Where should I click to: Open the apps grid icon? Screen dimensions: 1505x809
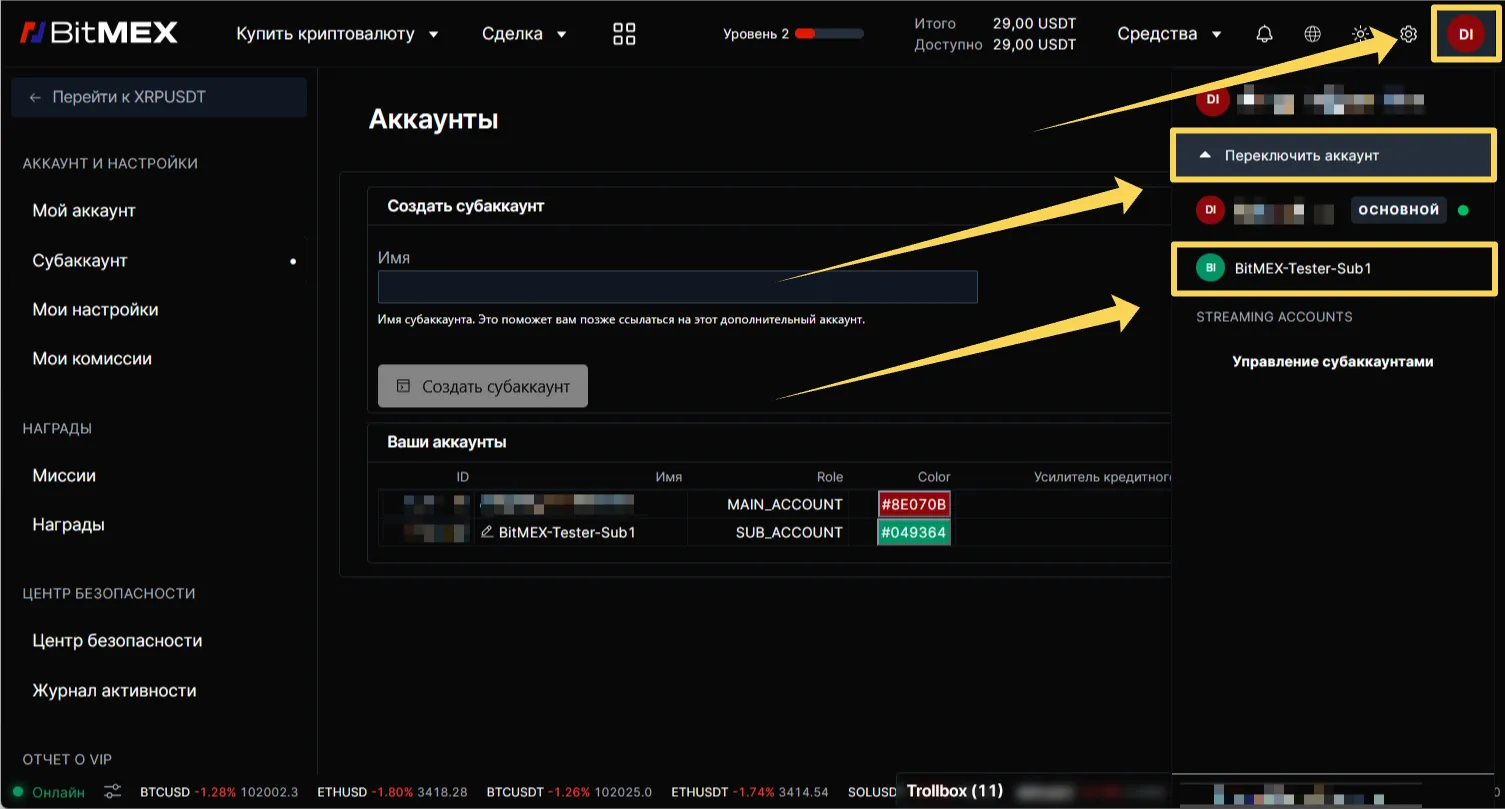tap(624, 34)
